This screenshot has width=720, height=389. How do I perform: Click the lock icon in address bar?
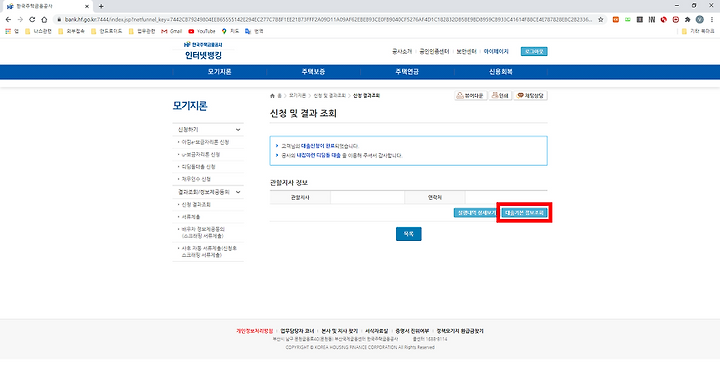[59, 19]
